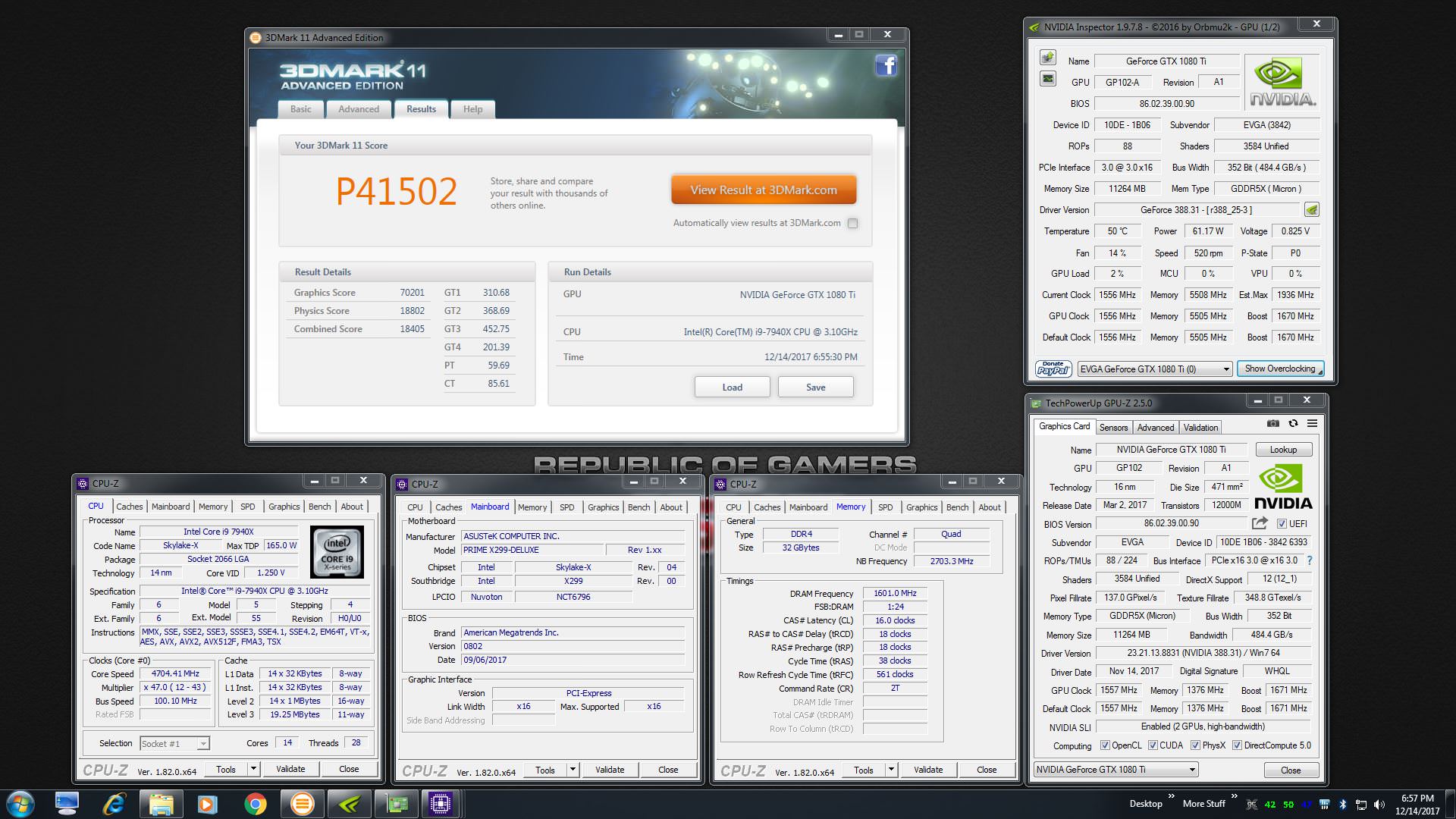Click the Bluetooth tray icon

[1342, 804]
